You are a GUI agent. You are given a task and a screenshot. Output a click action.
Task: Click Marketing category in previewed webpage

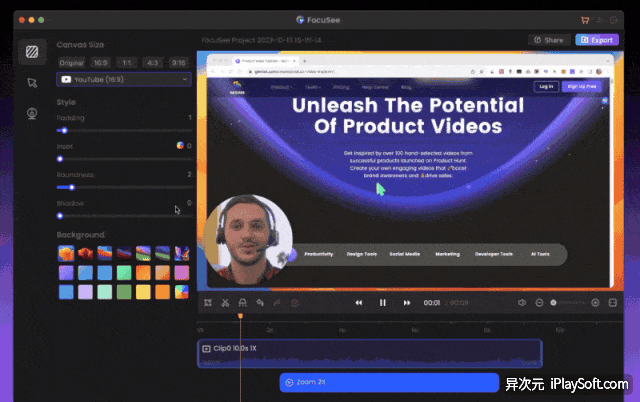pyautogui.click(x=447, y=254)
